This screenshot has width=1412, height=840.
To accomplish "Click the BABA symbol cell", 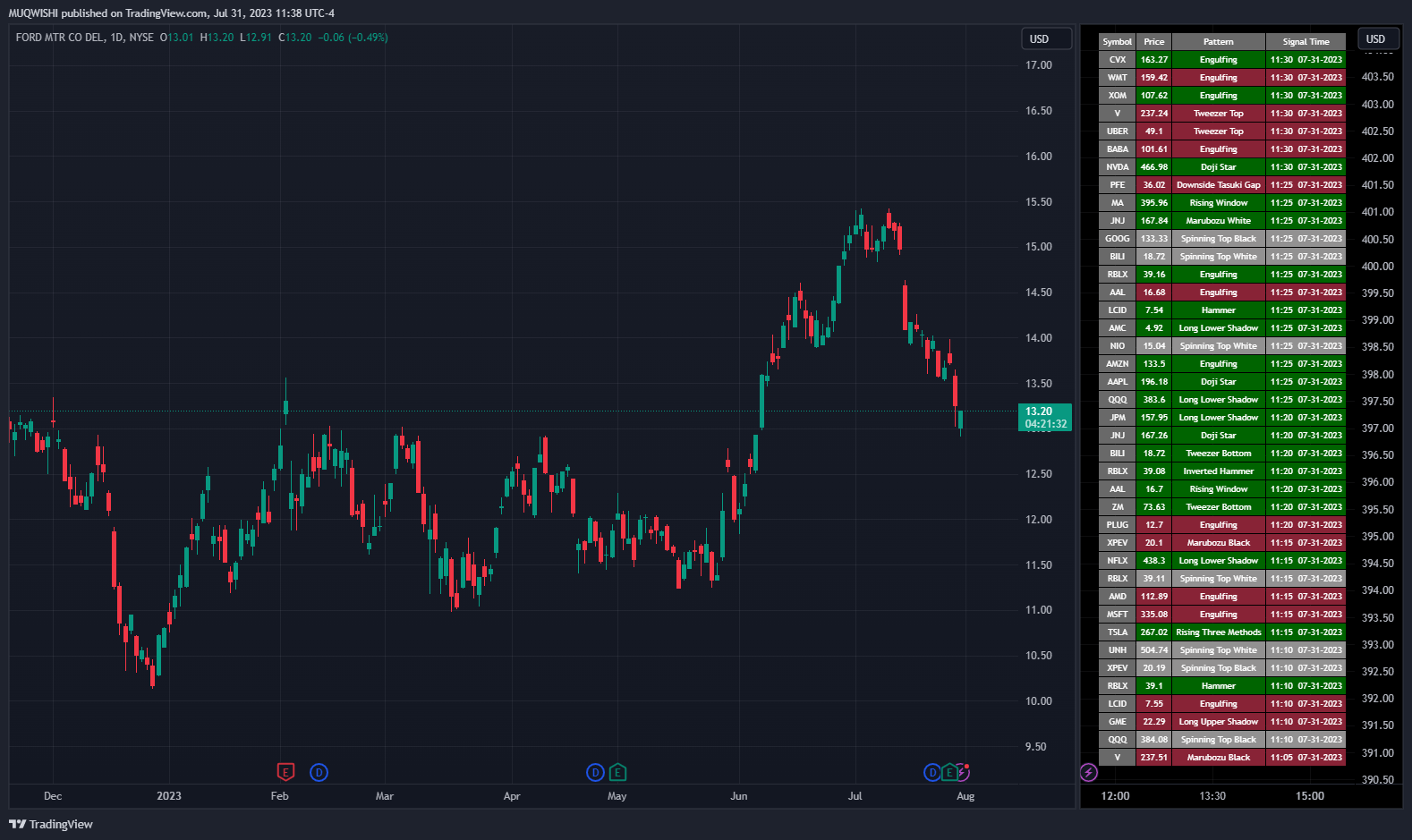I will pyautogui.click(x=1118, y=149).
